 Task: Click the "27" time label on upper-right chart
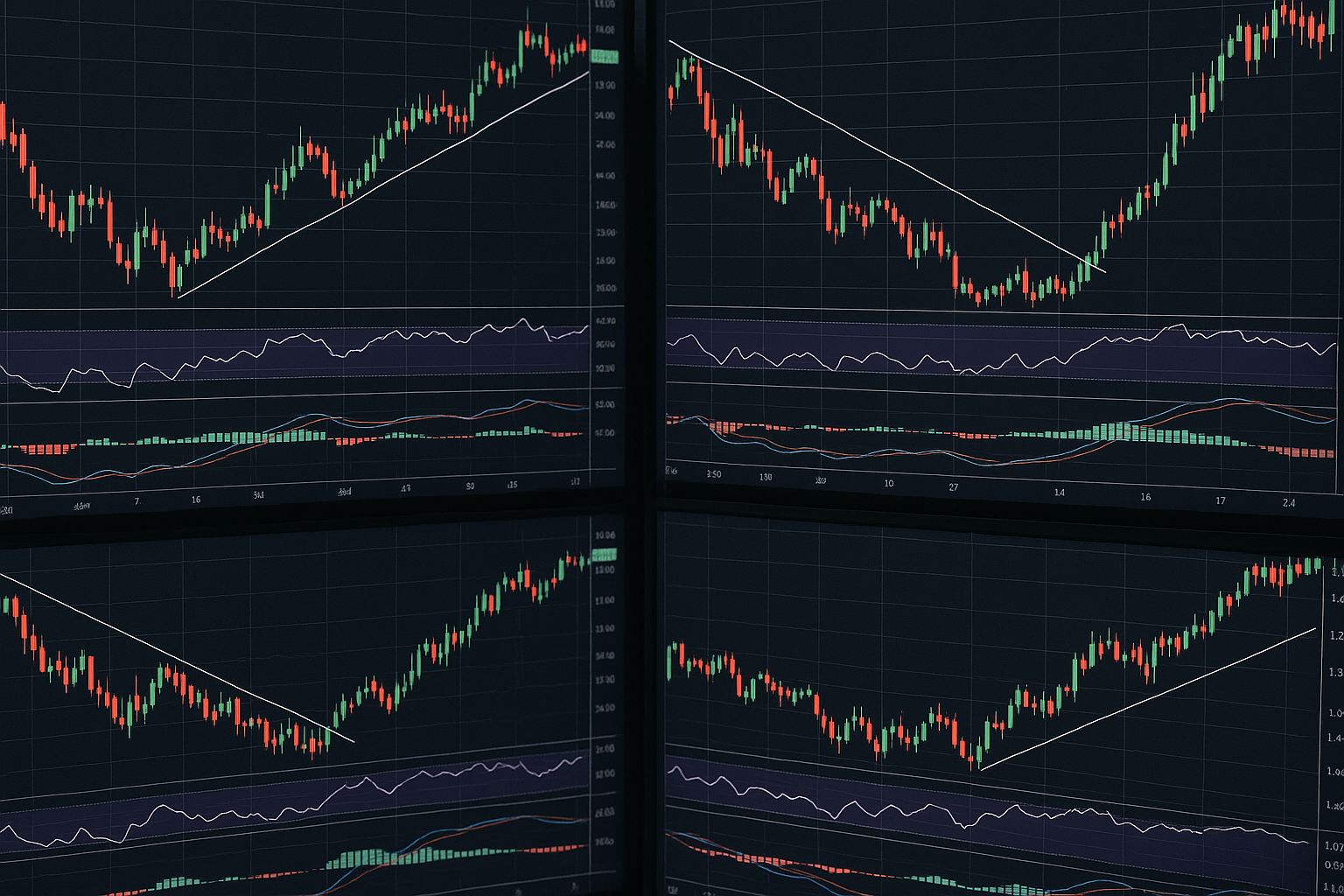[953, 486]
